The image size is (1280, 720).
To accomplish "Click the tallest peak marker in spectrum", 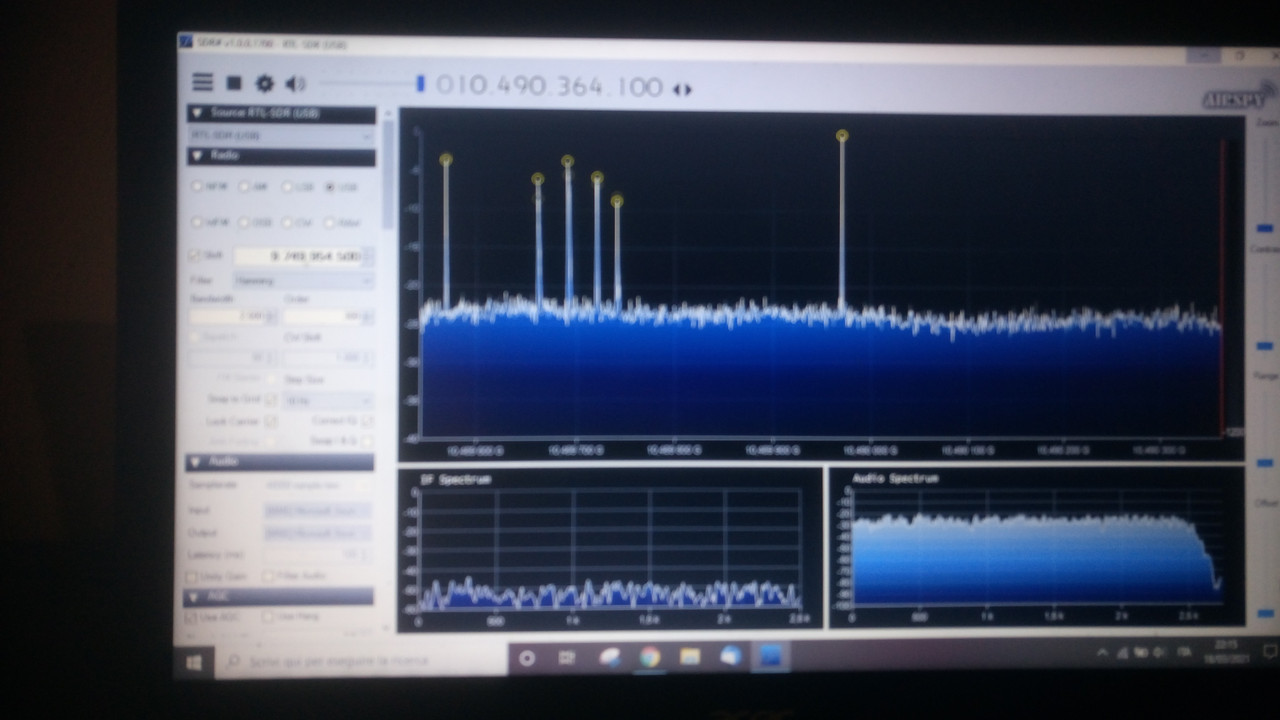I will (x=842, y=135).
